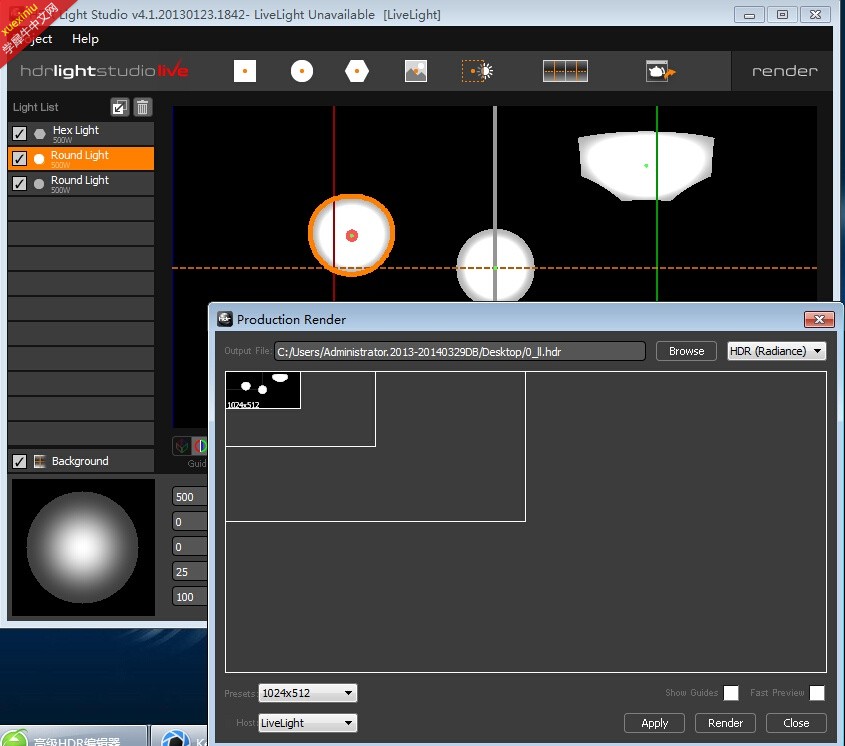
Task: Open the blue app on the taskbar
Action: [x=175, y=738]
